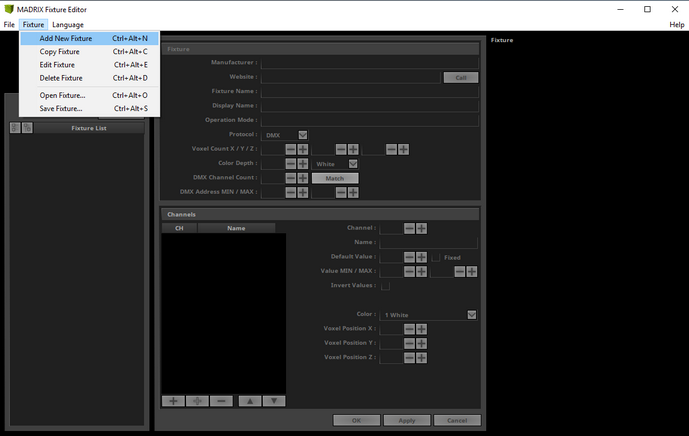Increase the Color Depth value
This screenshot has width=689, height=436.
(x=303, y=164)
